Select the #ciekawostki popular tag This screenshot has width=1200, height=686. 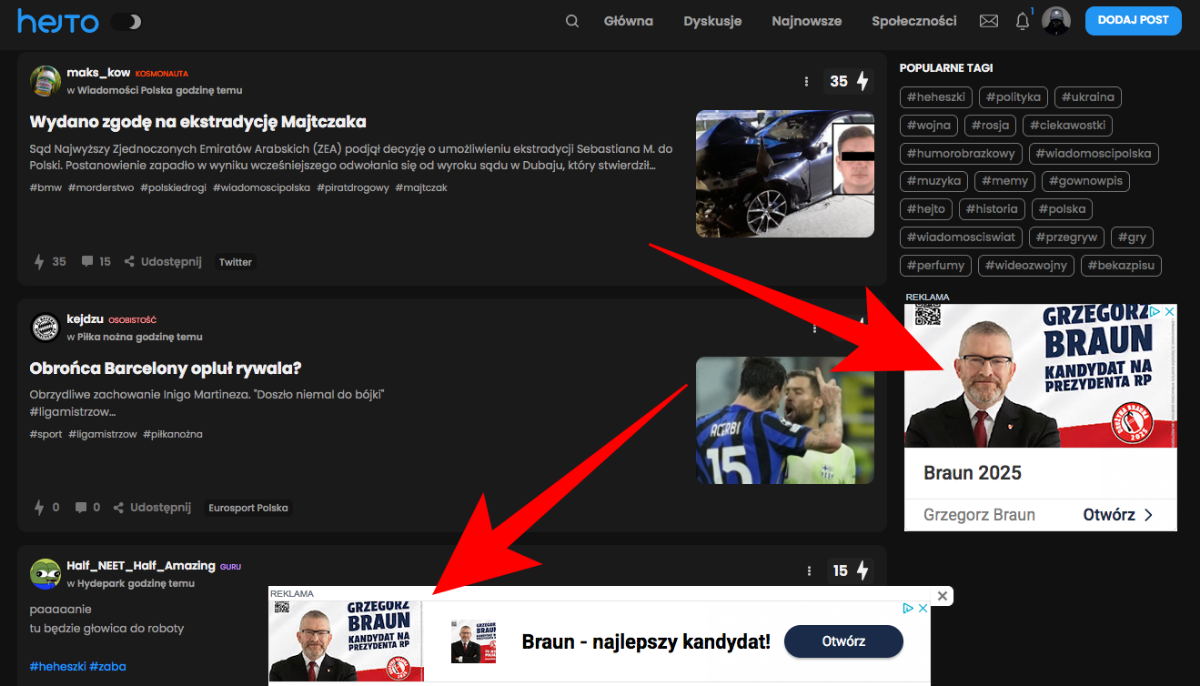point(1068,126)
